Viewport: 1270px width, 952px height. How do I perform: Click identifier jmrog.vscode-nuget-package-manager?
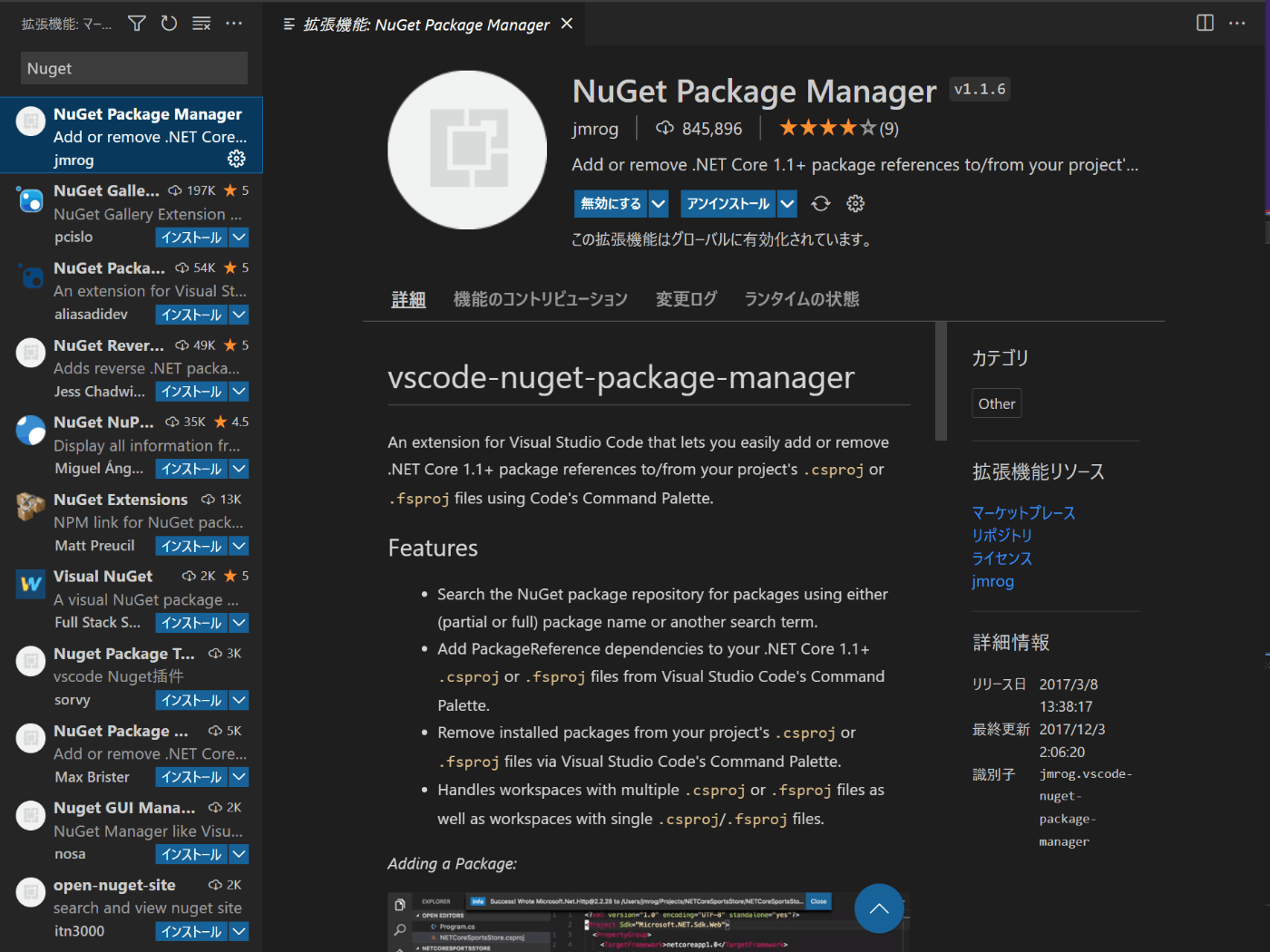(1086, 808)
